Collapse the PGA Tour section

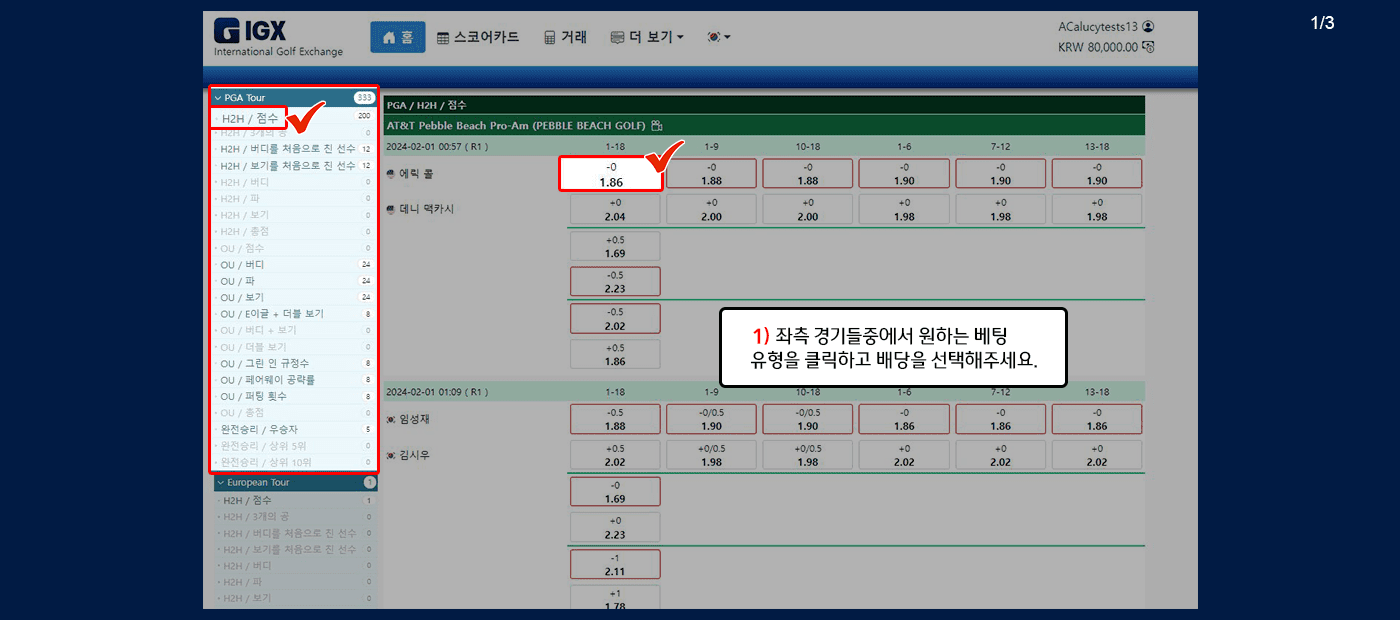coord(218,98)
